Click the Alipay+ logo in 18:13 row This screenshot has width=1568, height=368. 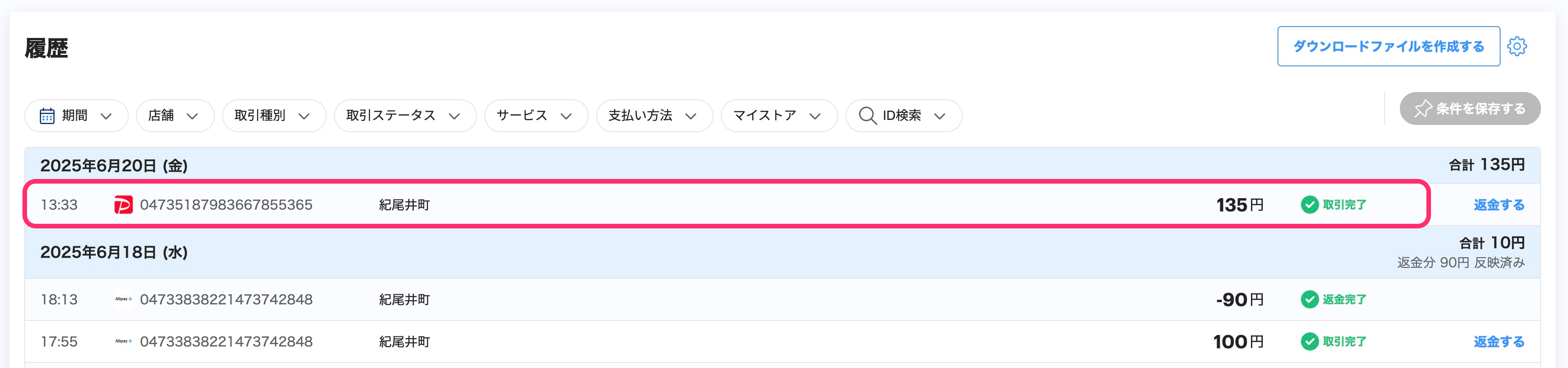(123, 299)
